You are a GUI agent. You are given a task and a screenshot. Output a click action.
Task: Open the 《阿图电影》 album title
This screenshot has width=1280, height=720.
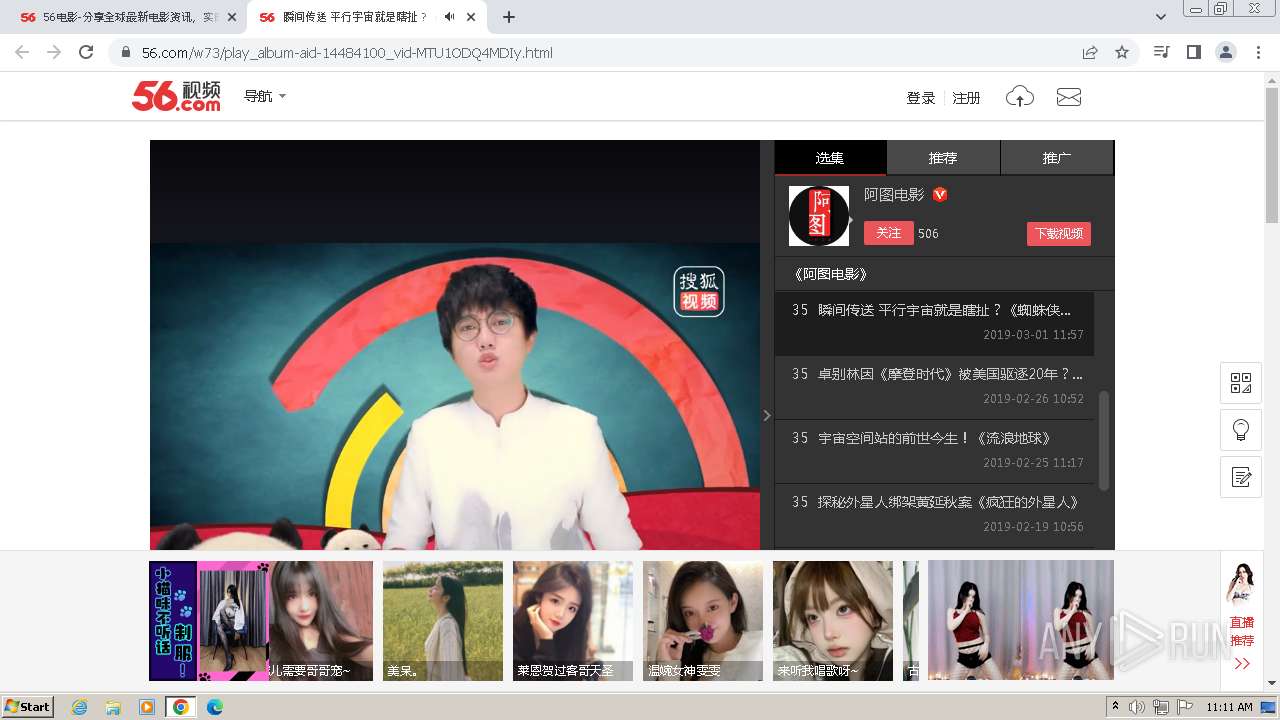coord(830,274)
